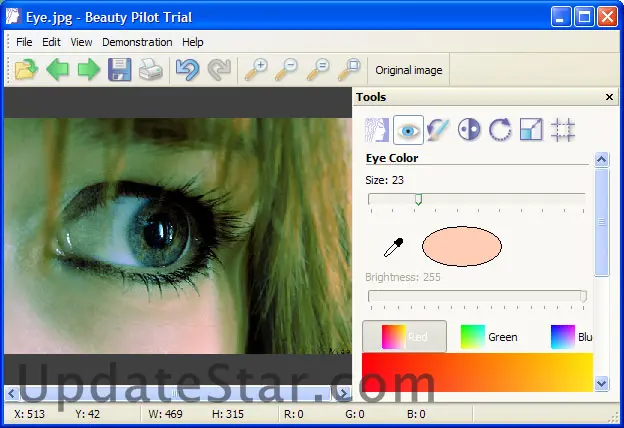The width and height of the screenshot is (624, 428).
Task: Choose the Crop tool icon
Action: (x=563, y=129)
